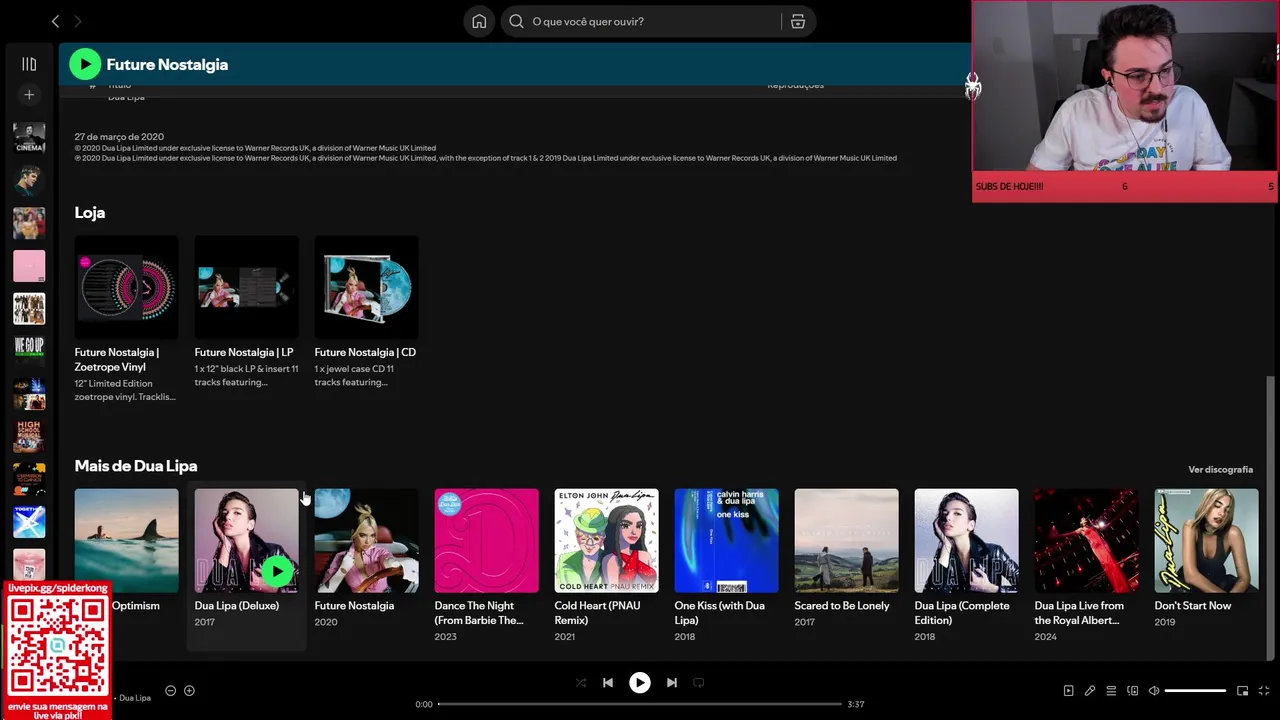Image resolution: width=1280 pixels, height=720 pixels.
Task: Play the Future Nostalgia album from header
Action: 85,64
